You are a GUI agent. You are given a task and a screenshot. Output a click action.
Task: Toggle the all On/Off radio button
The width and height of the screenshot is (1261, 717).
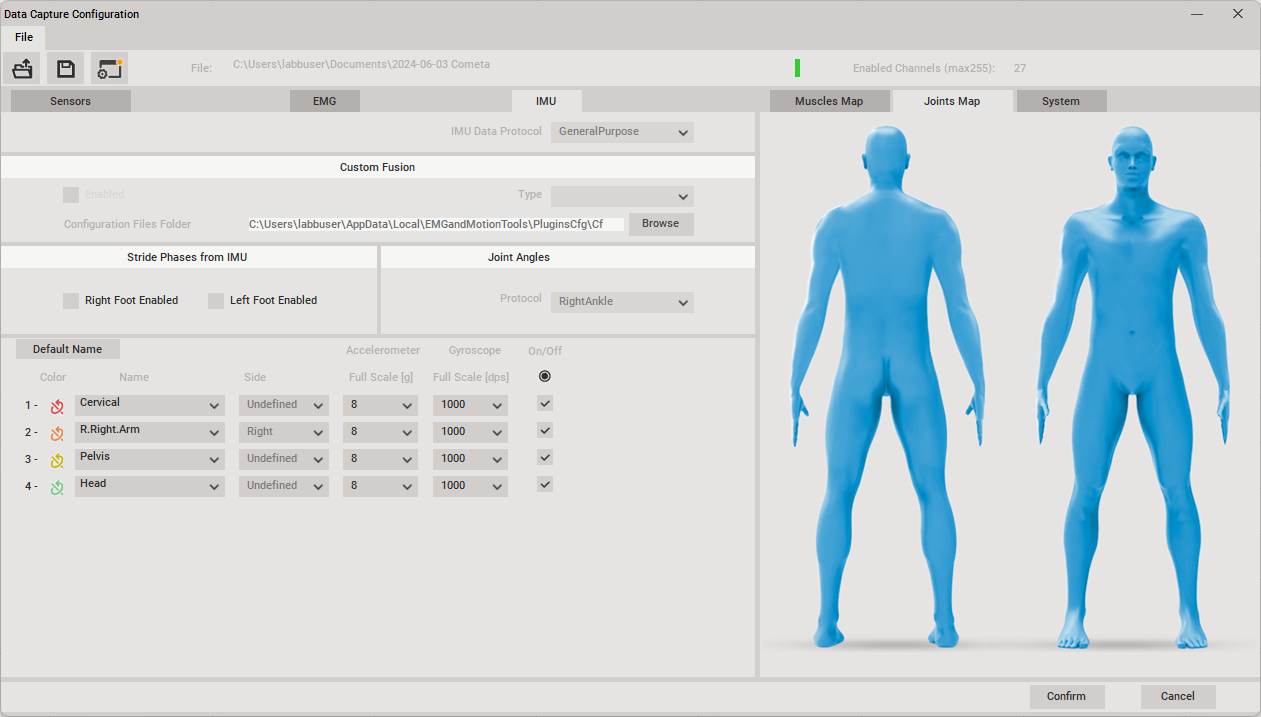tap(545, 376)
